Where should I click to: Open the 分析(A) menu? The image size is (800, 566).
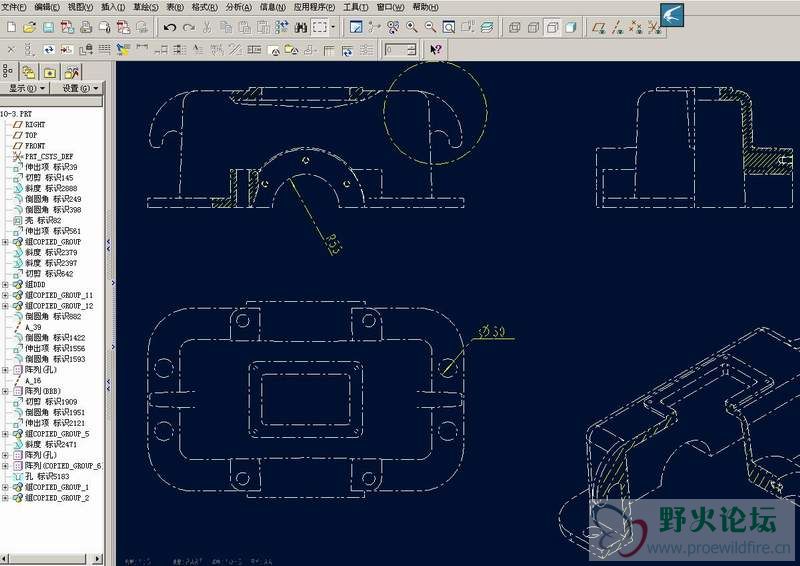click(x=239, y=7)
